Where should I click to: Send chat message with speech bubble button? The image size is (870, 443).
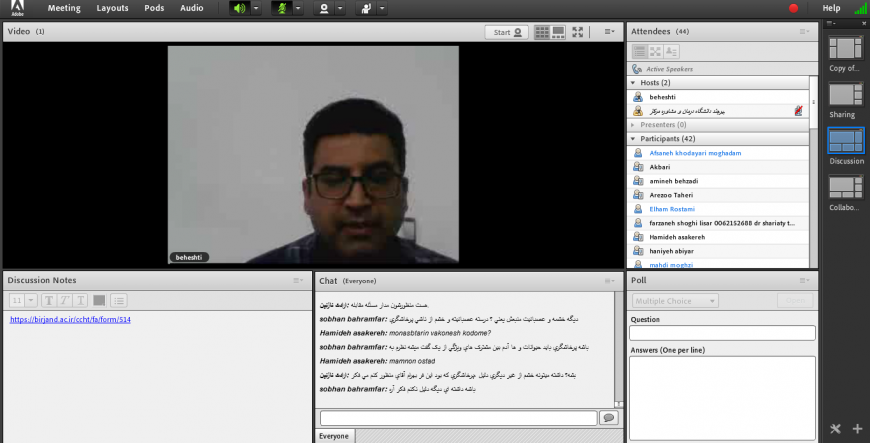pos(609,418)
